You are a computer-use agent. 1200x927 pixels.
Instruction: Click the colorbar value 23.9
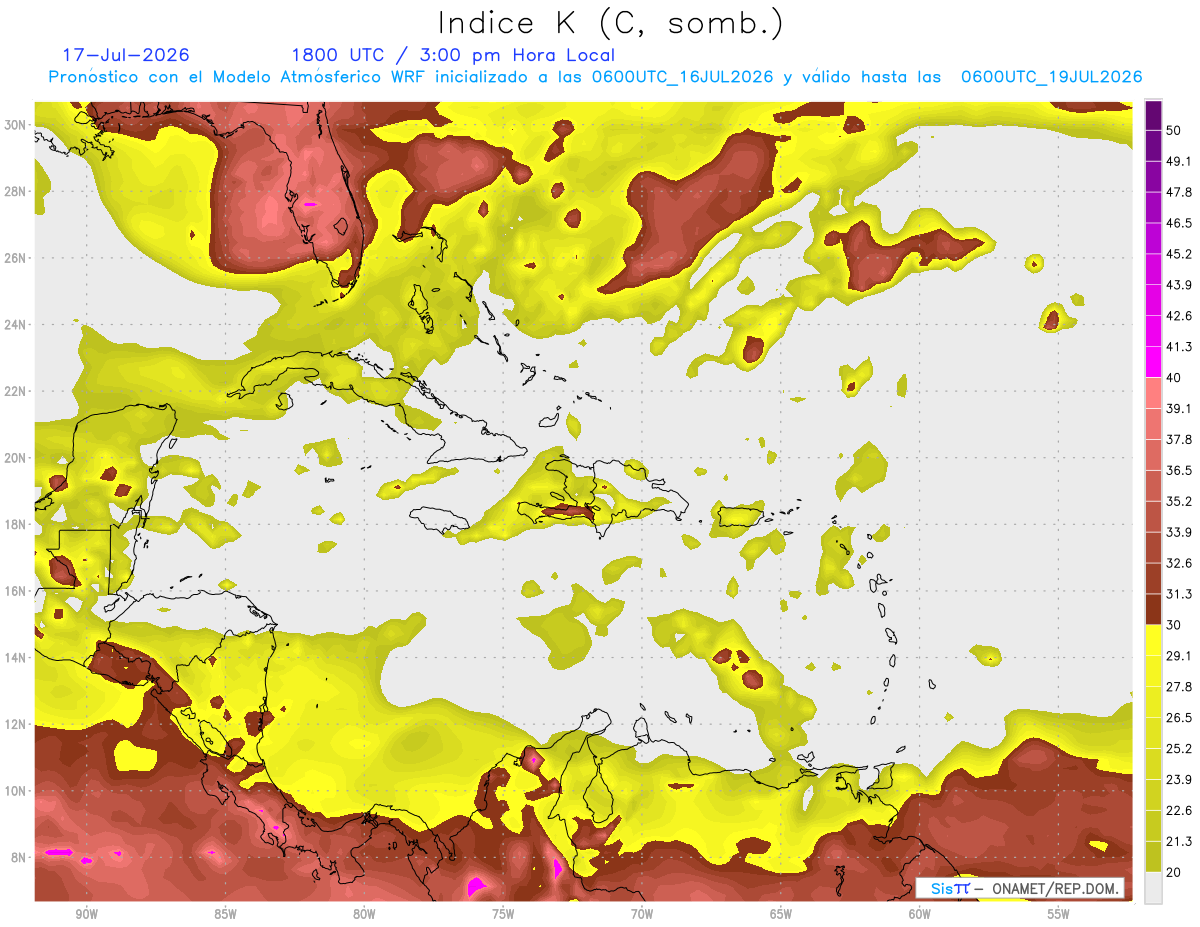click(x=1179, y=780)
